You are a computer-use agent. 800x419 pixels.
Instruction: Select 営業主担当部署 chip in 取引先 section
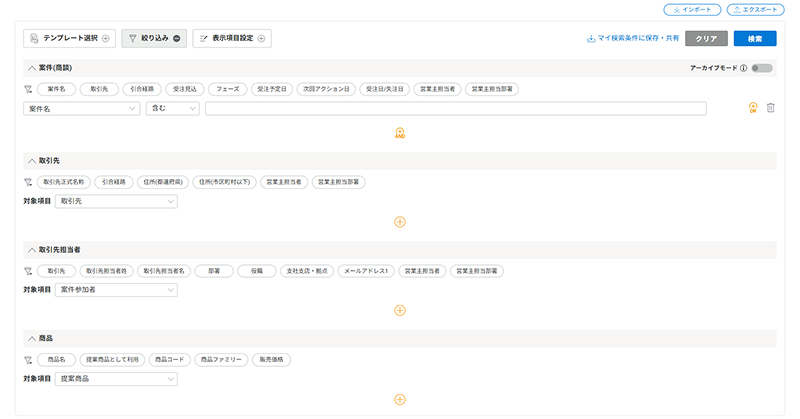[339, 182]
